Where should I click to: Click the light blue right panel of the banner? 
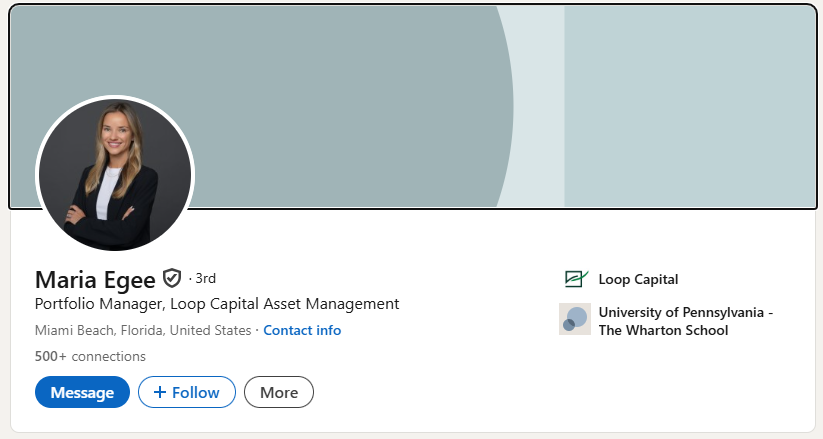pyautogui.click(x=690, y=100)
